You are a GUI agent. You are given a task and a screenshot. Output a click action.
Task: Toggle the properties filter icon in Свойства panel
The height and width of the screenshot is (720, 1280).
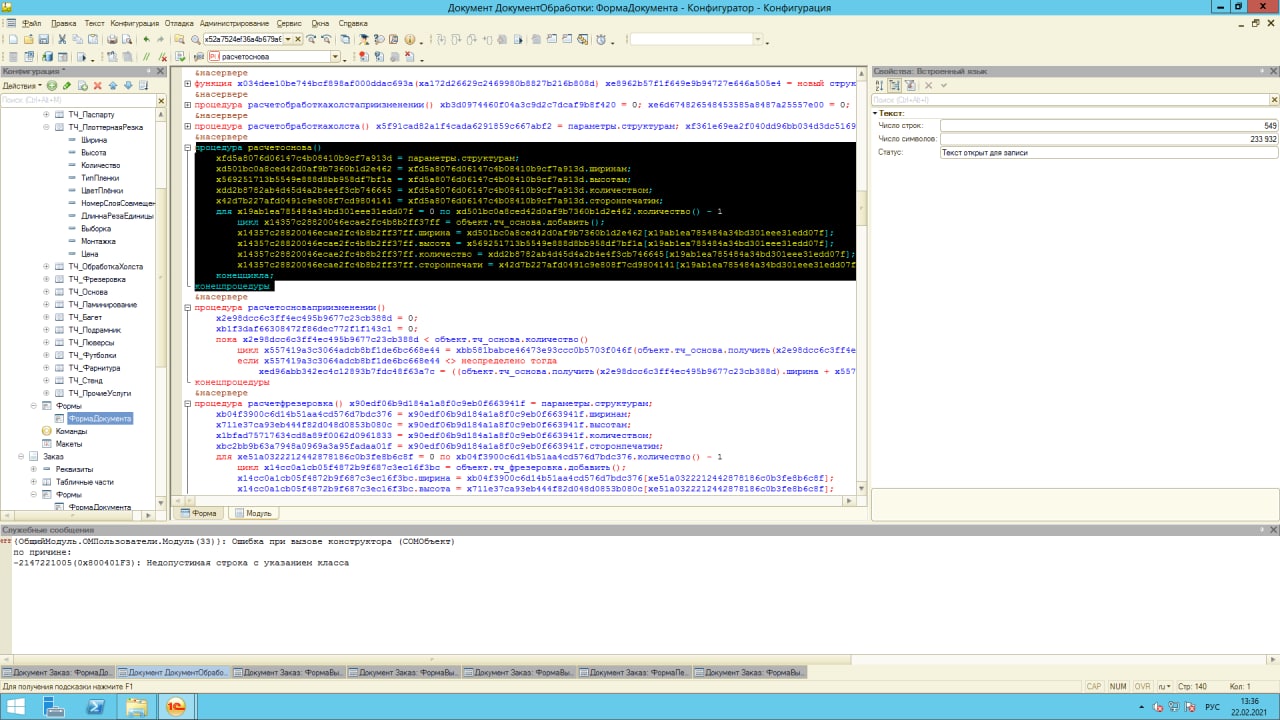tap(910, 86)
